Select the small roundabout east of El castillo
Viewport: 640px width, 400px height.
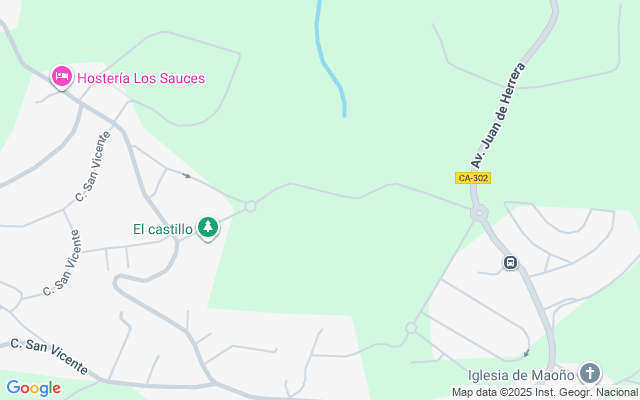click(x=251, y=207)
